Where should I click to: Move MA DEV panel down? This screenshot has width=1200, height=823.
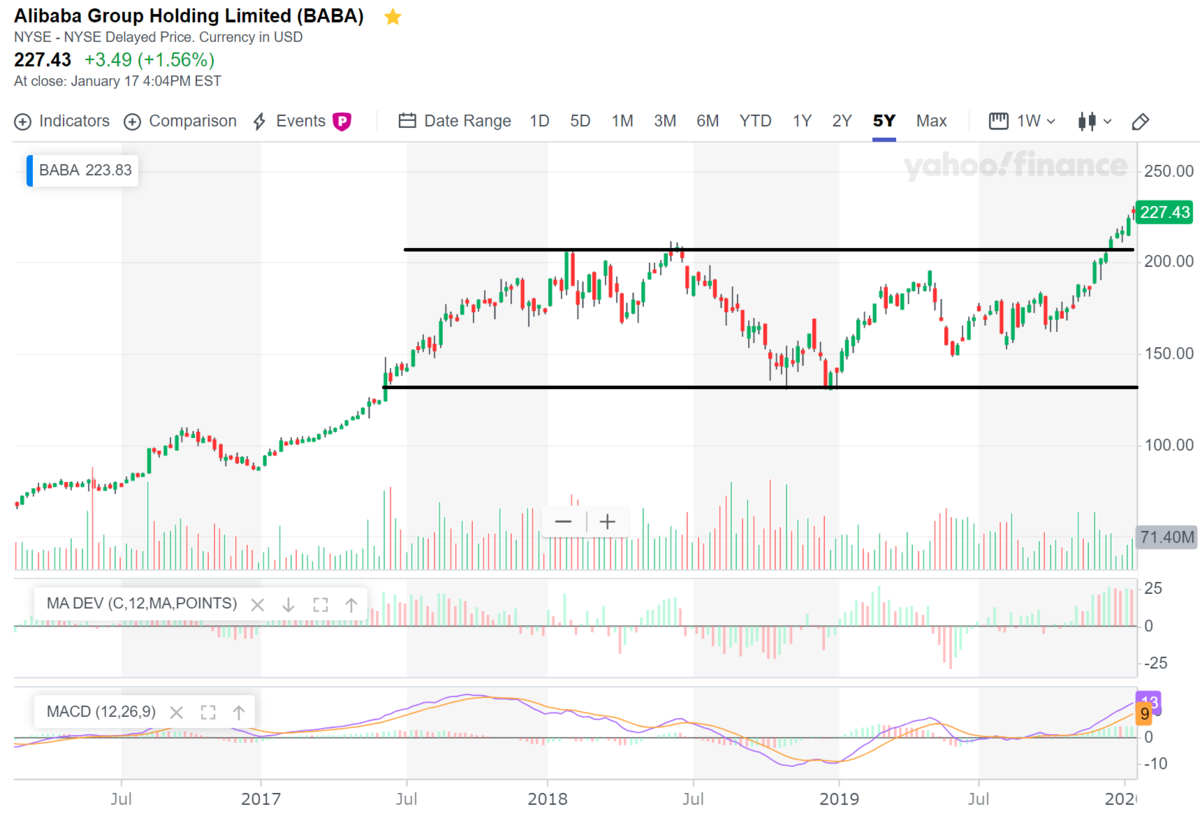pos(288,604)
